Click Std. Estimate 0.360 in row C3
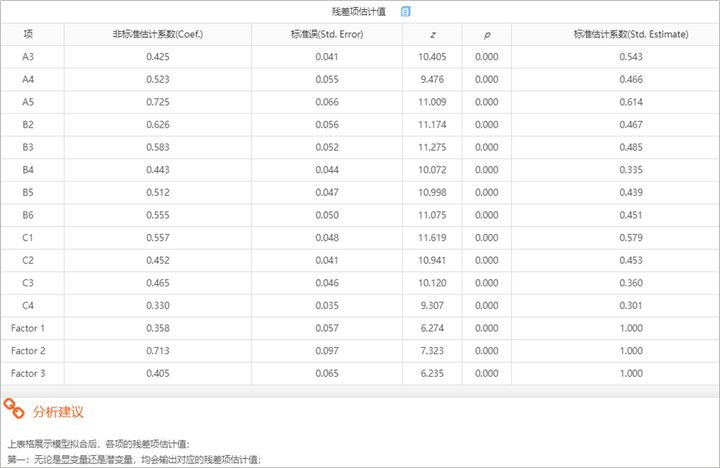The height and width of the screenshot is (468, 720). point(631,282)
